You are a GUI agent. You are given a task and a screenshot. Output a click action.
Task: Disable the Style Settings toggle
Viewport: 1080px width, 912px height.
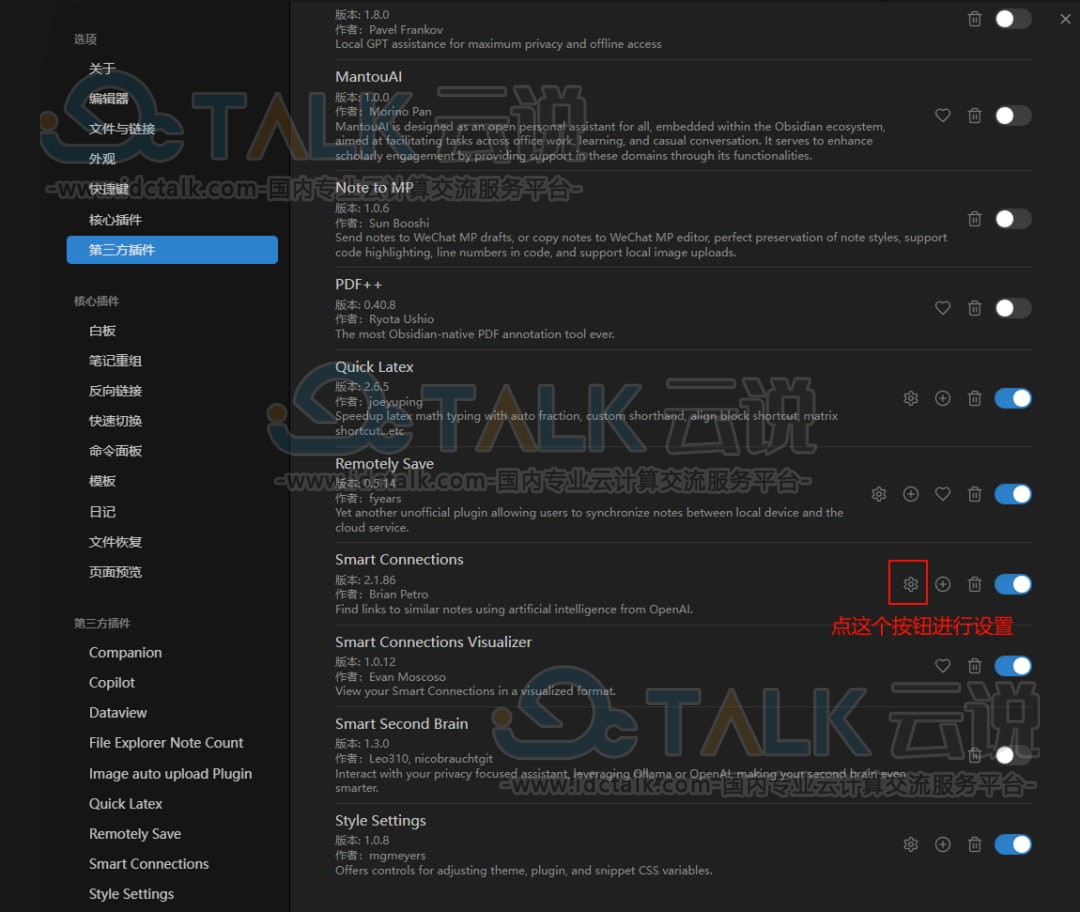tap(1012, 844)
